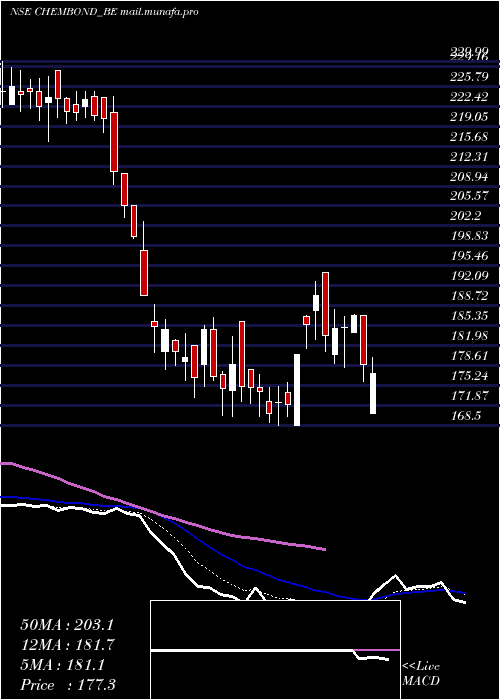Click the '5MA : 181.1' reading
500x700 pixels.
point(63,665)
